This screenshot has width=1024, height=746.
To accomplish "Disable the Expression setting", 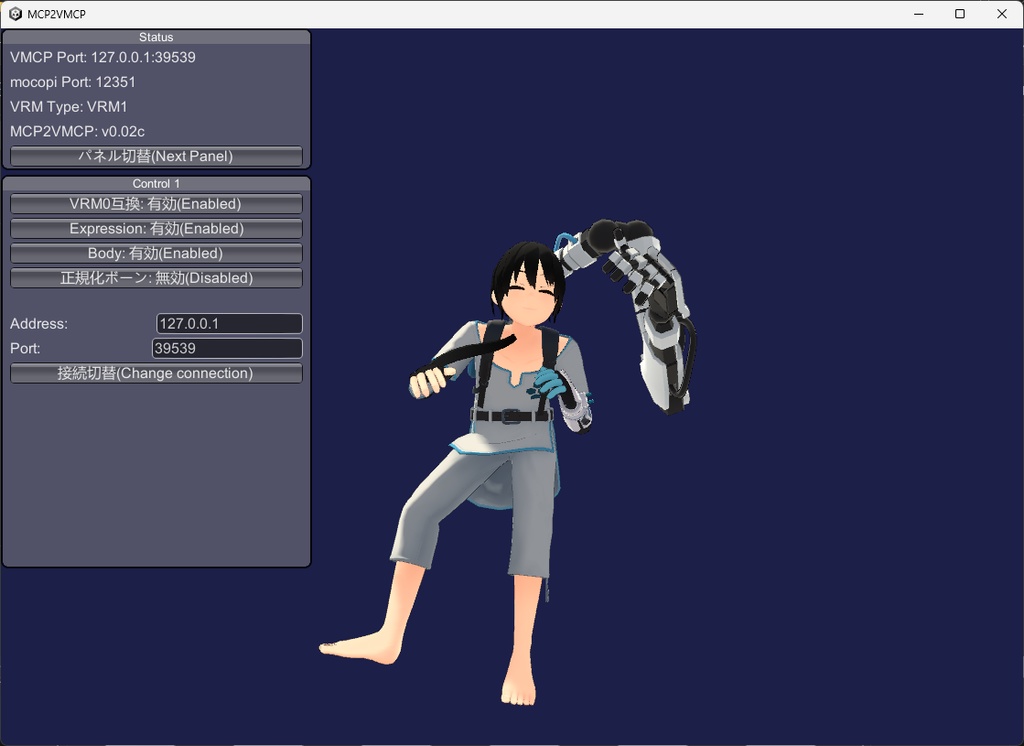I will (156, 228).
